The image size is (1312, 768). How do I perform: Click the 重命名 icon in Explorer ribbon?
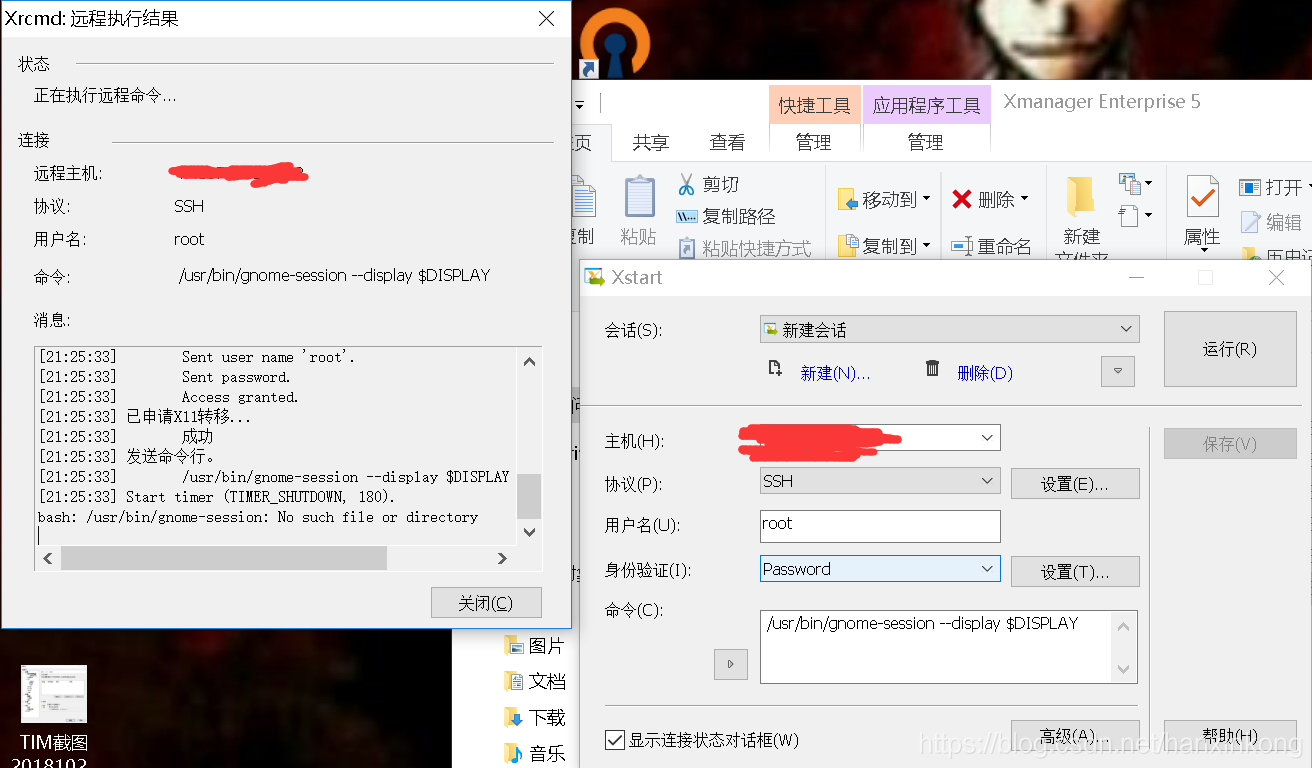click(962, 246)
